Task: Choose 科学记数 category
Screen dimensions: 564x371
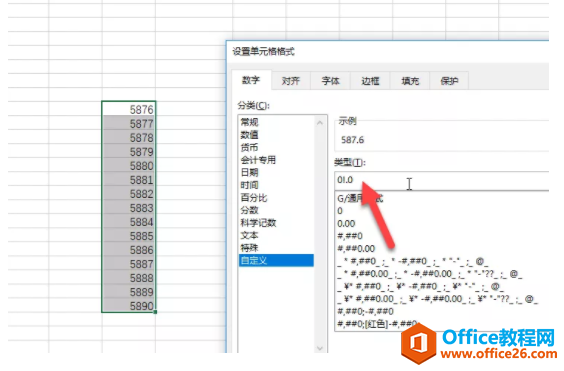Action: pyautogui.click(x=276, y=223)
